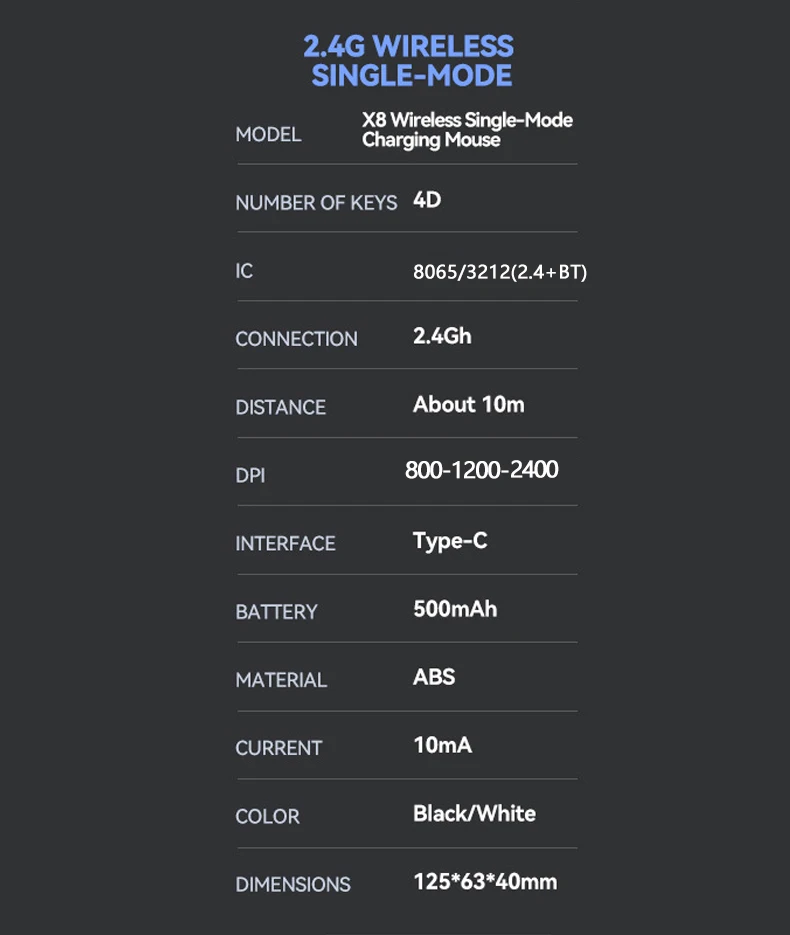Select the ABS material value
The width and height of the screenshot is (790, 935).
pos(434,677)
